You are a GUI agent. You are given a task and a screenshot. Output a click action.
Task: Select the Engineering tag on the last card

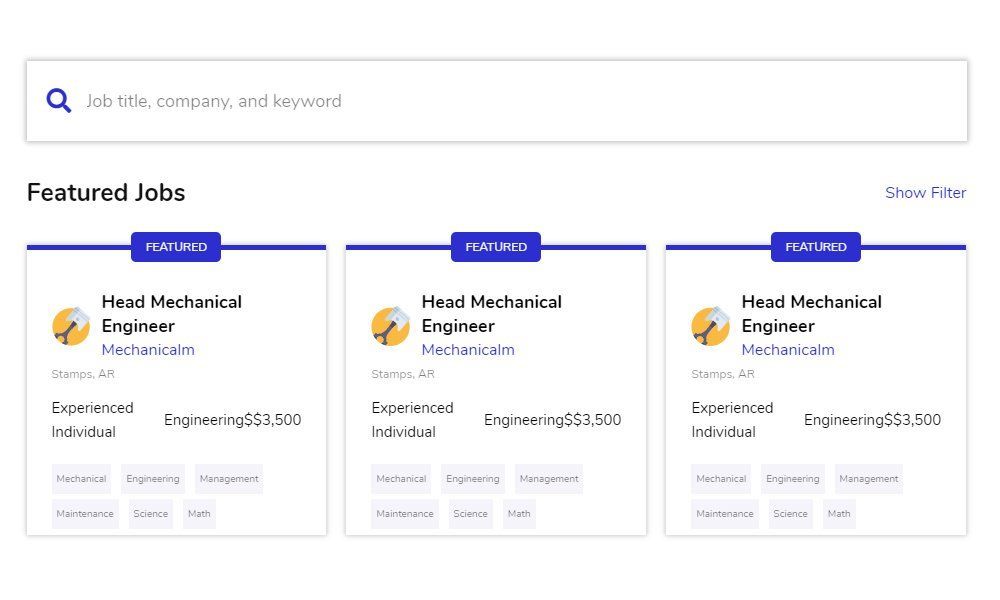(793, 479)
